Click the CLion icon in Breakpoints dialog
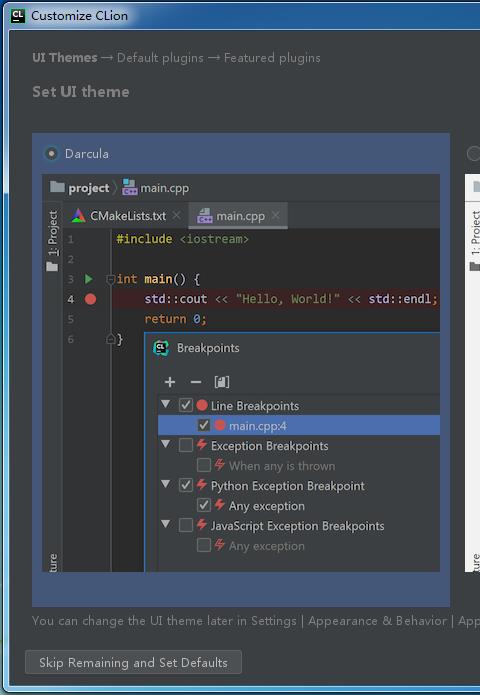This screenshot has width=480, height=695. (x=161, y=348)
